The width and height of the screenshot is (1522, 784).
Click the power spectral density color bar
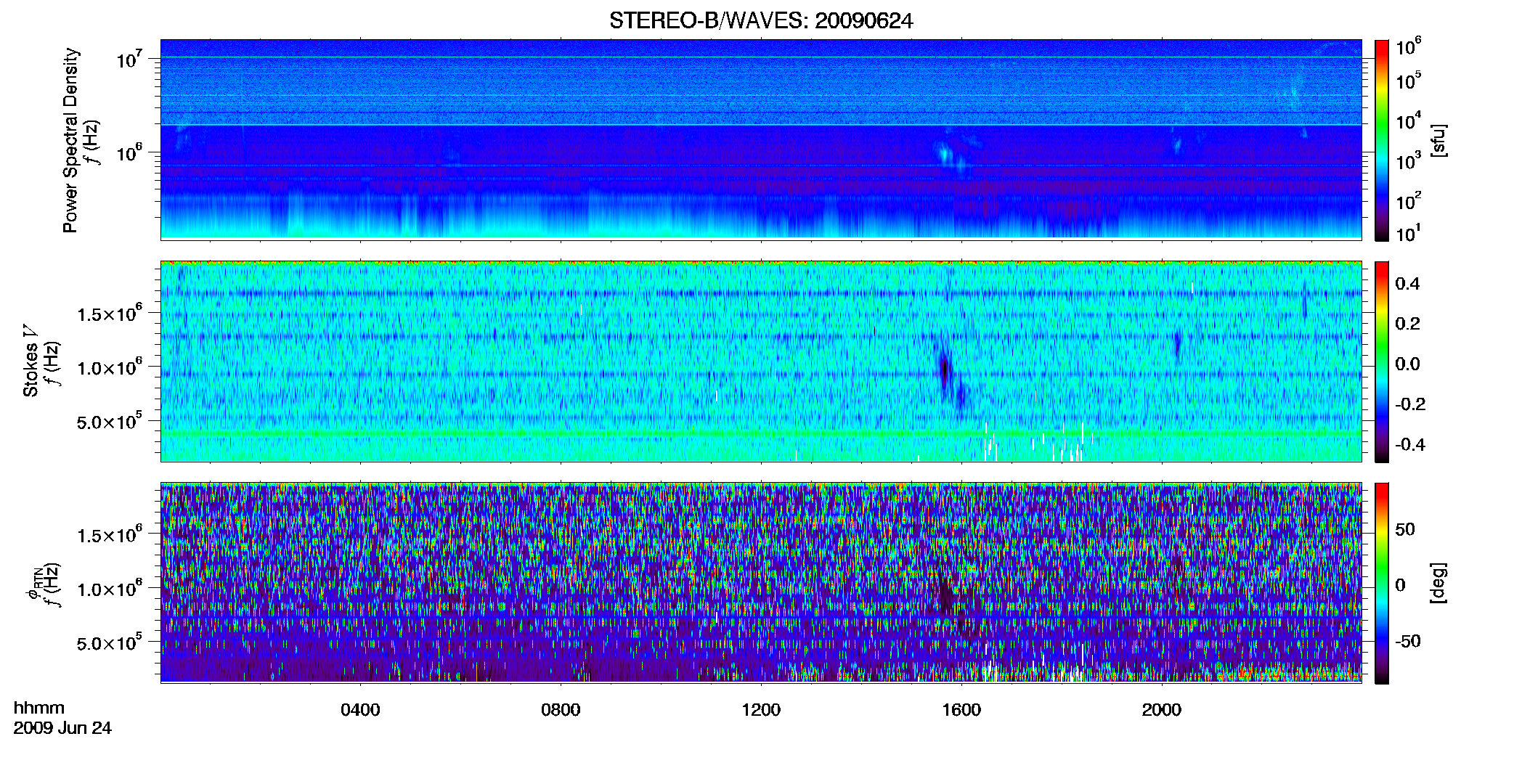(1382, 140)
